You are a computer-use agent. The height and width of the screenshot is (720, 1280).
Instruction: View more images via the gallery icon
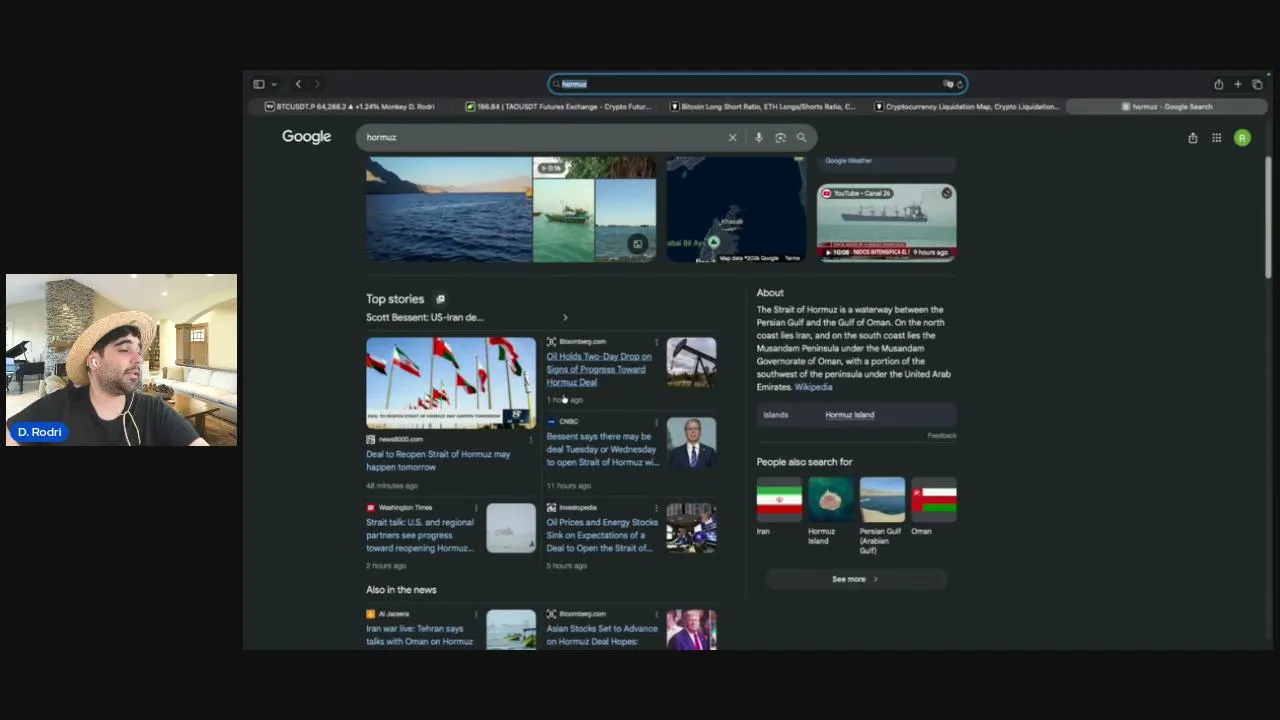[637, 244]
